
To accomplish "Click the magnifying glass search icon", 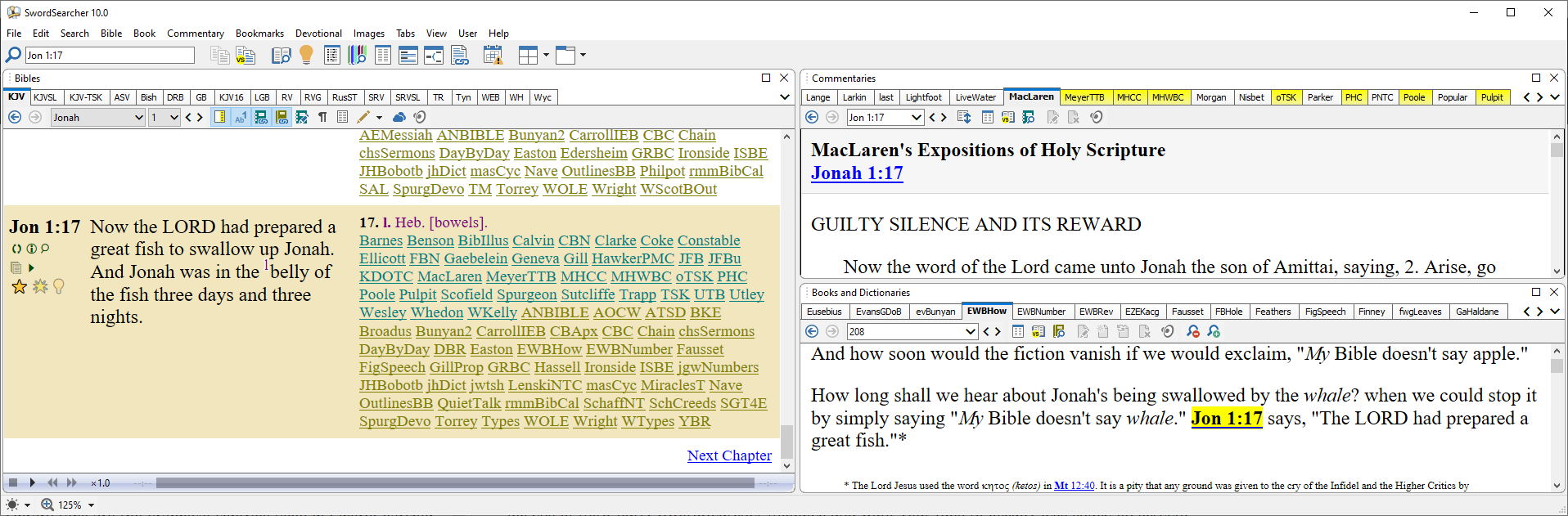I will [x=13, y=55].
